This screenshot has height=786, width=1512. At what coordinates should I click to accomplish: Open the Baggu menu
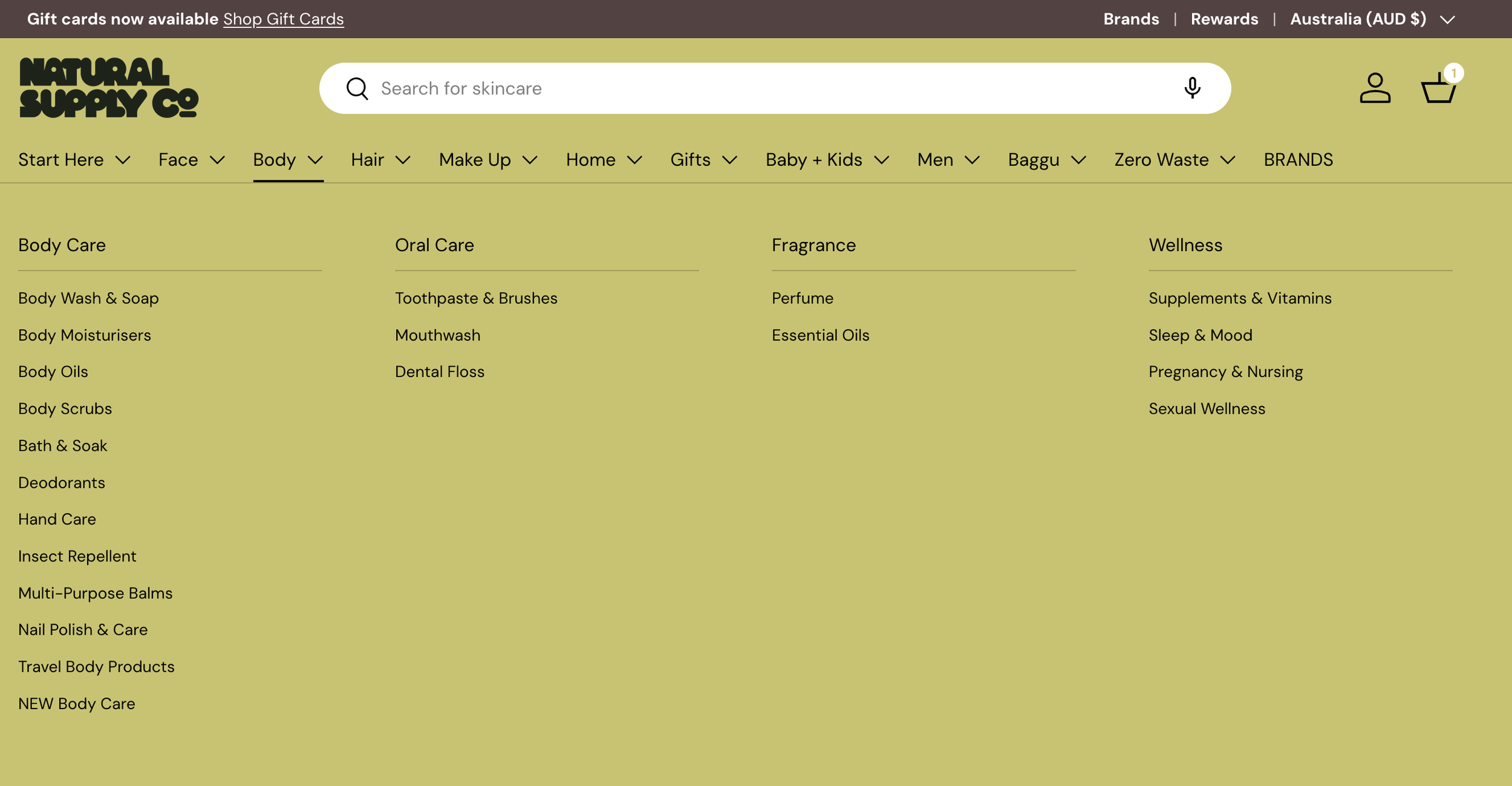1047,160
